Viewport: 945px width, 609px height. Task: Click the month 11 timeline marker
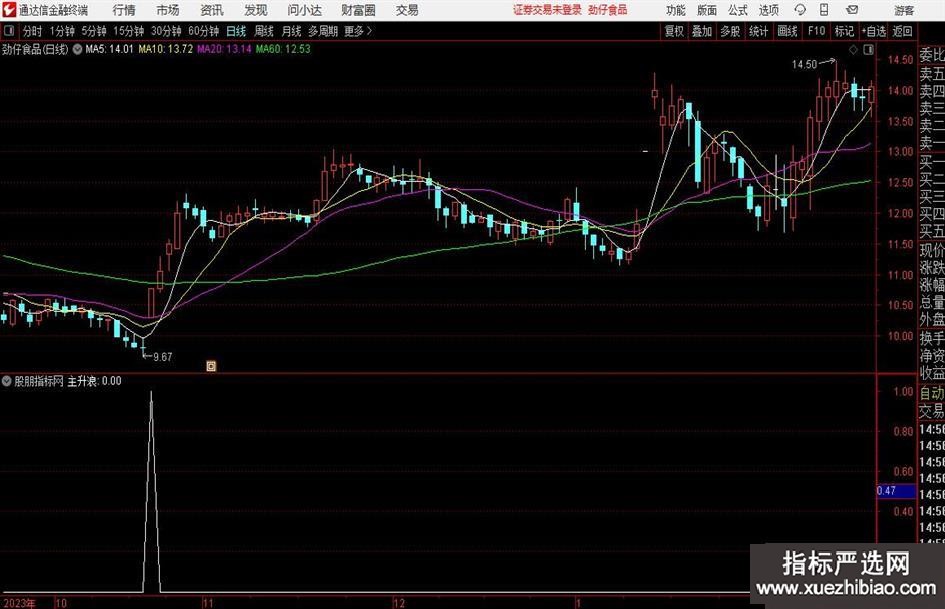click(x=208, y=603)
